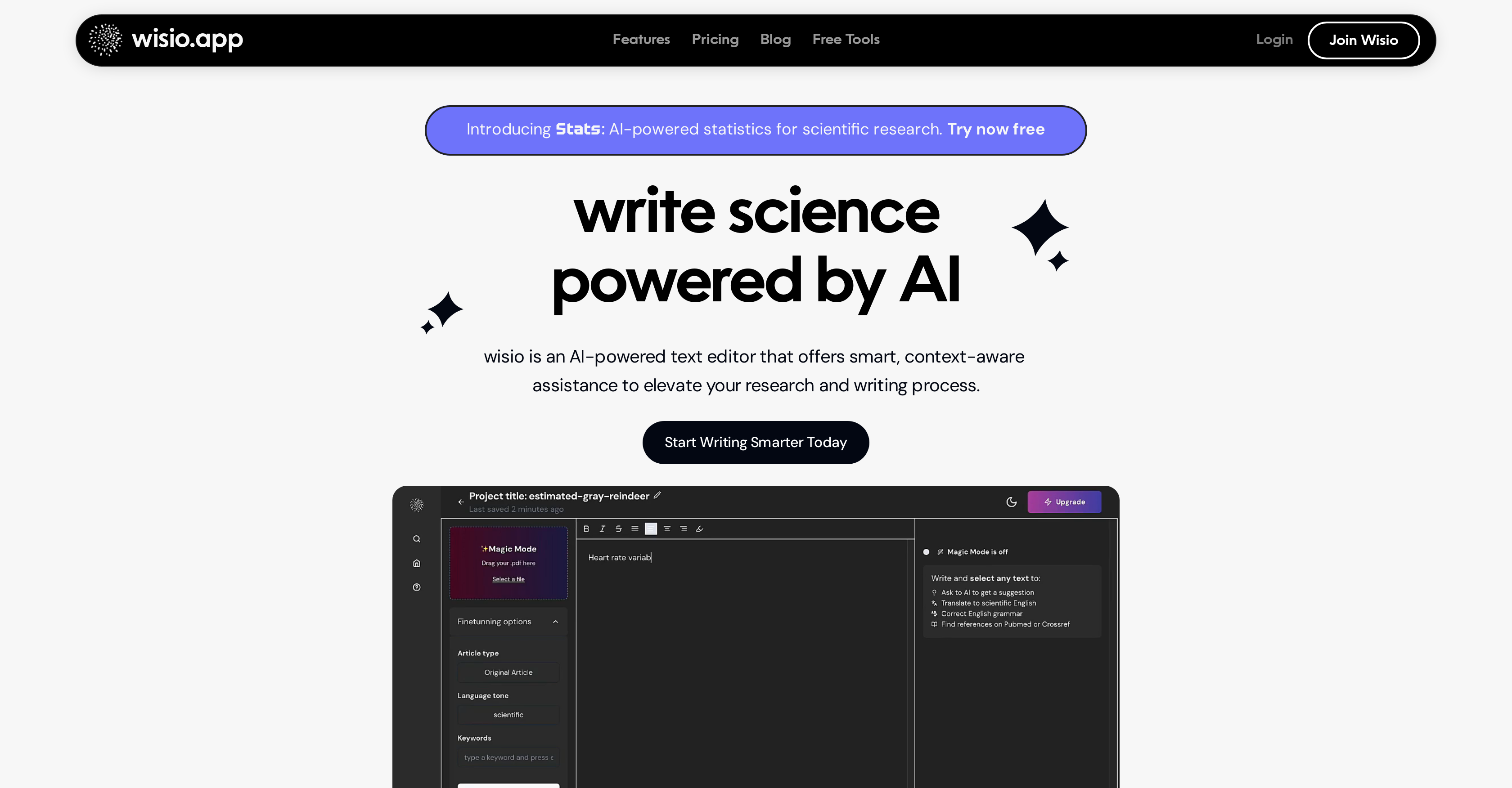
Task: Expand the Finetuning options section
Action: tap(509, 621)
